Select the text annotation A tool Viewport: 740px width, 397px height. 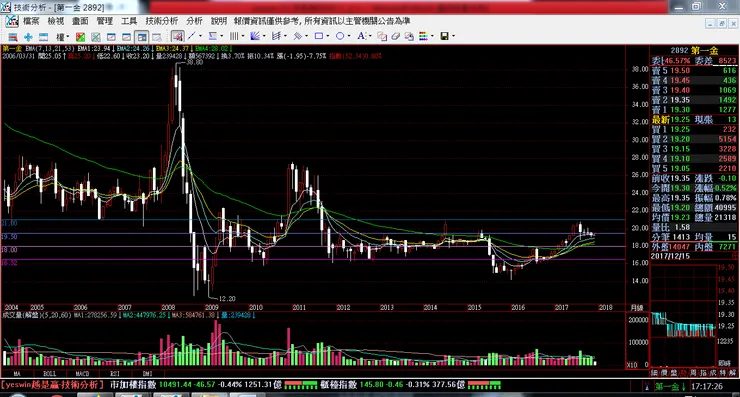(x=361, y=36)
